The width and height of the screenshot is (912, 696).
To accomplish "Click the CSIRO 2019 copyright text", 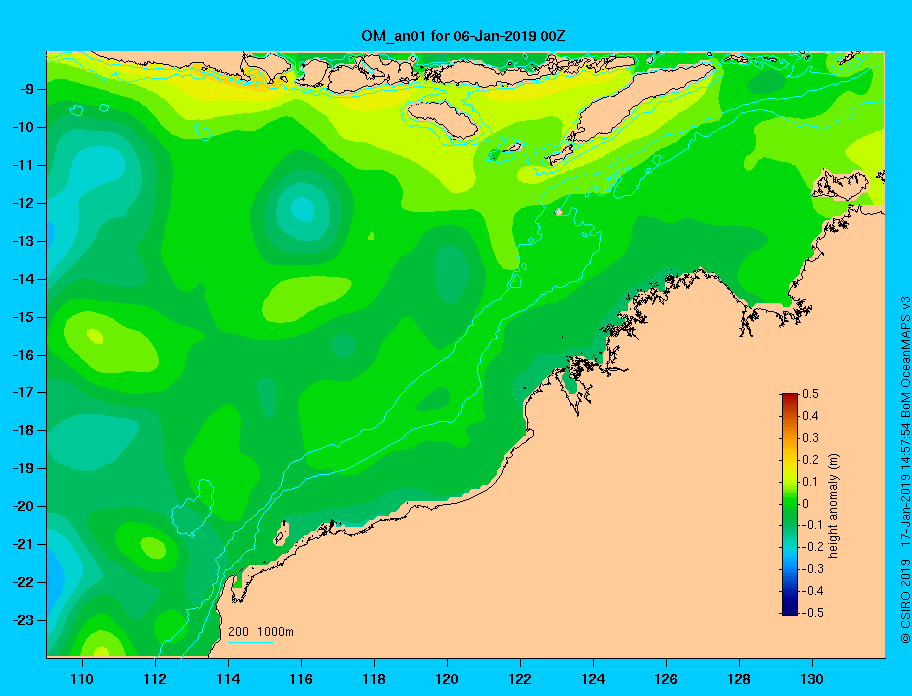I will coord(905,602).
